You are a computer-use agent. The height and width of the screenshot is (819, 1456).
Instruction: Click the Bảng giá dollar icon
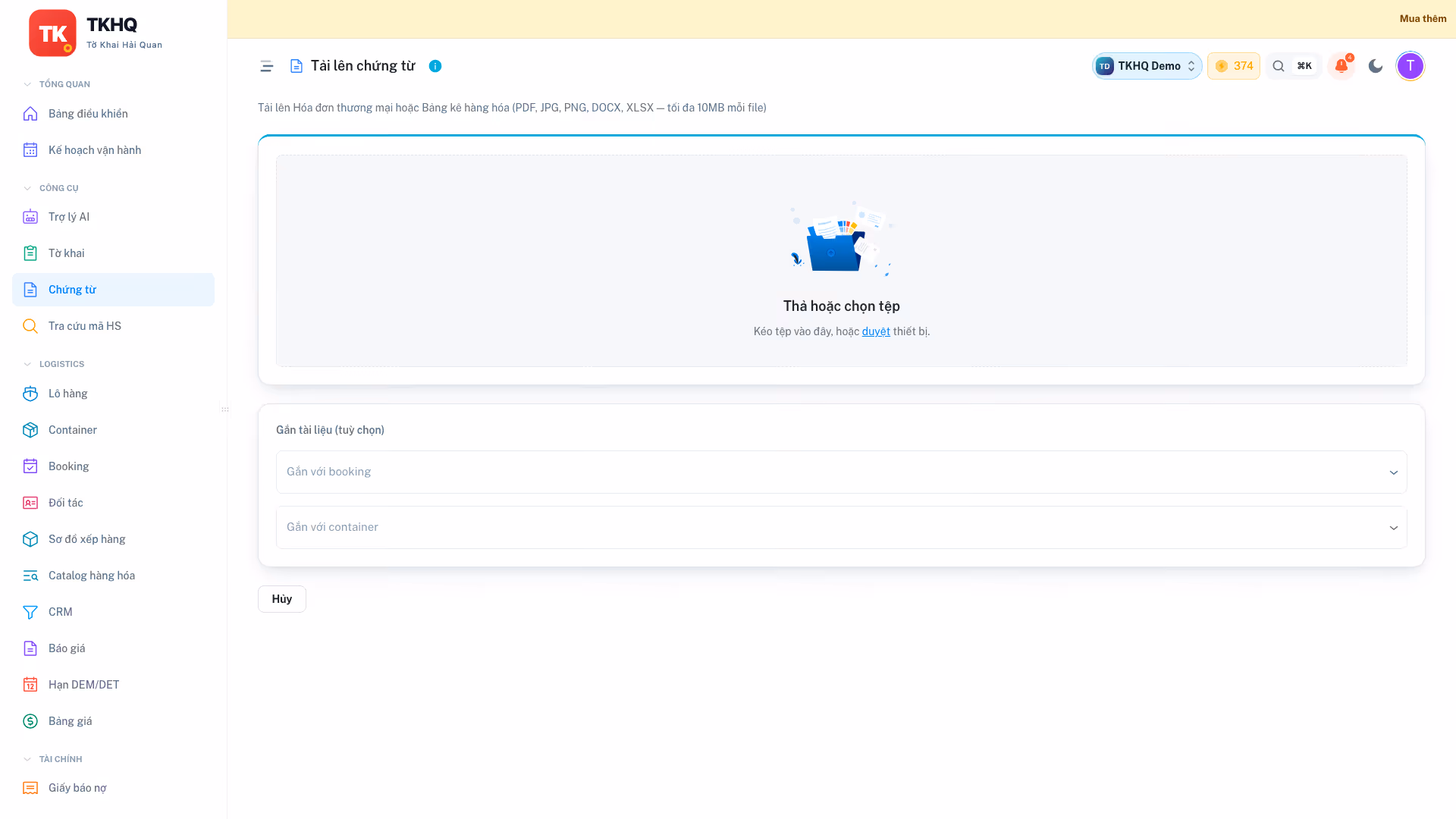point(30,721)
